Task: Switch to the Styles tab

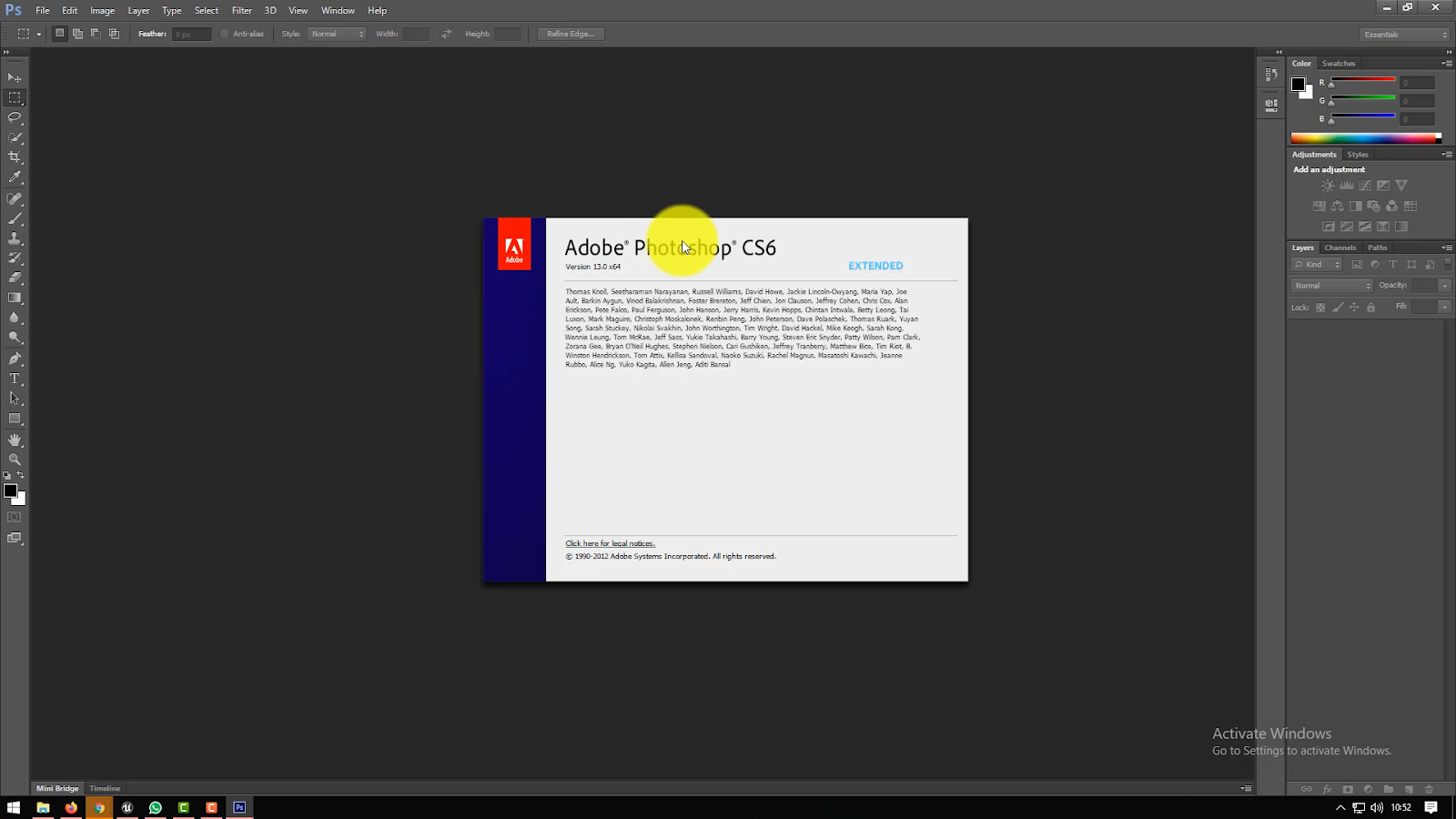Action: [x=1358, y=155]
